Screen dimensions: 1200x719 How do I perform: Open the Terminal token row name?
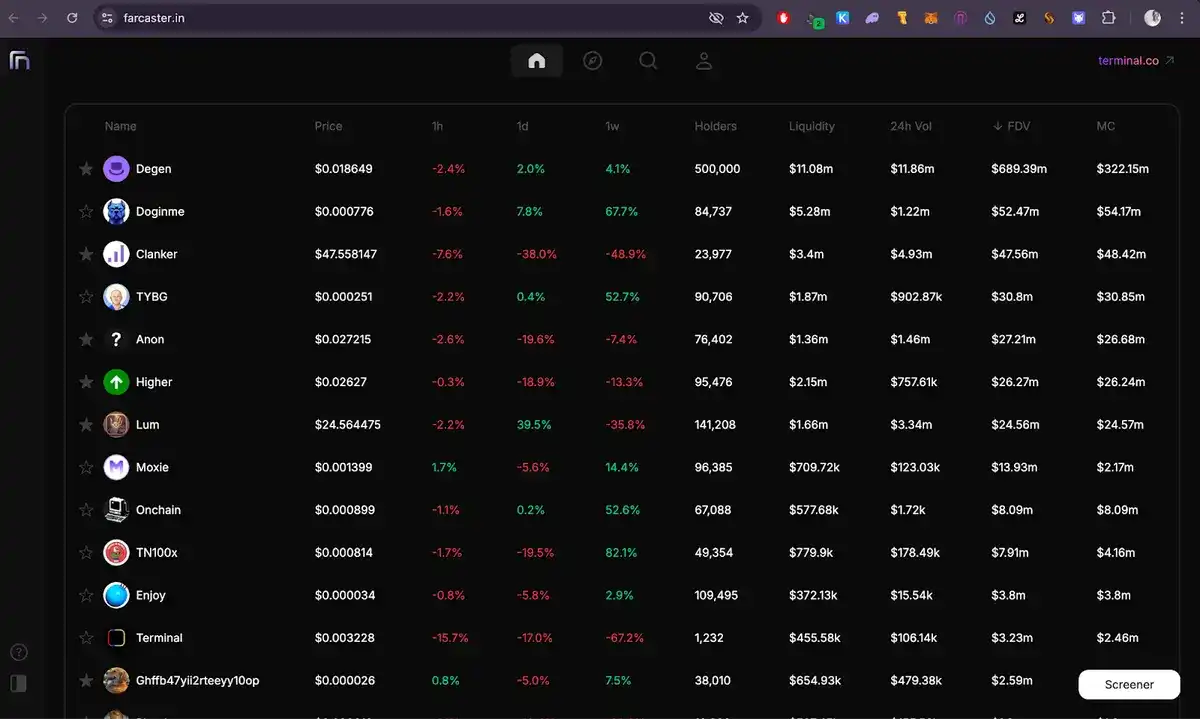coord(159,638)
